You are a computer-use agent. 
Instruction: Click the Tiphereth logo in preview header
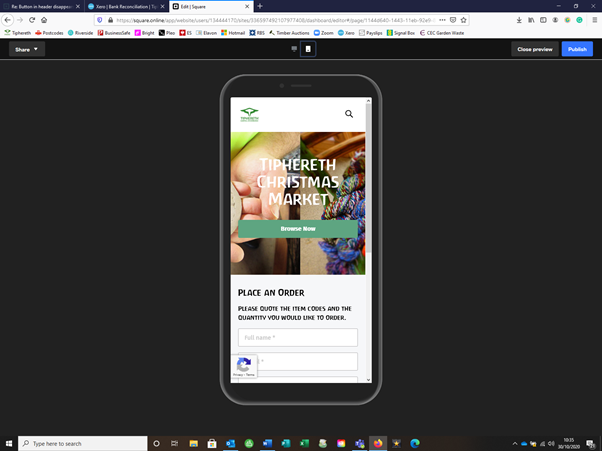pos(249,114)
